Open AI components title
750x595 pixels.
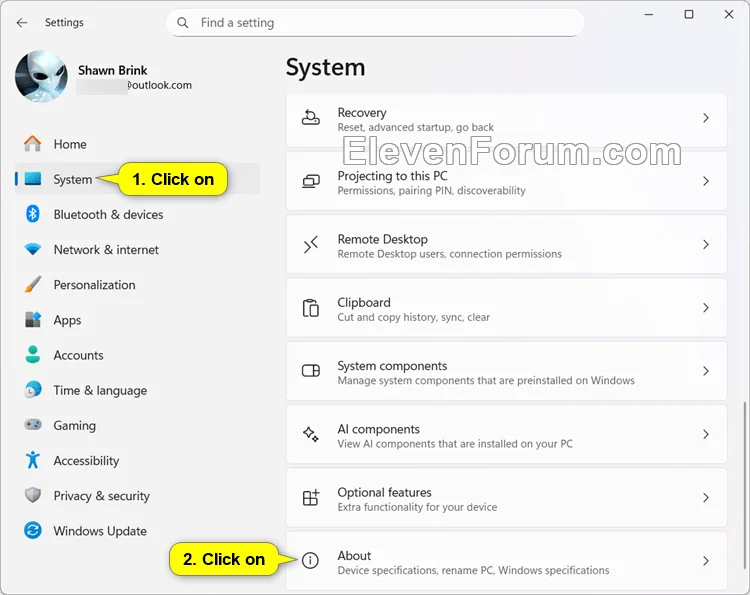click(378, 429)
